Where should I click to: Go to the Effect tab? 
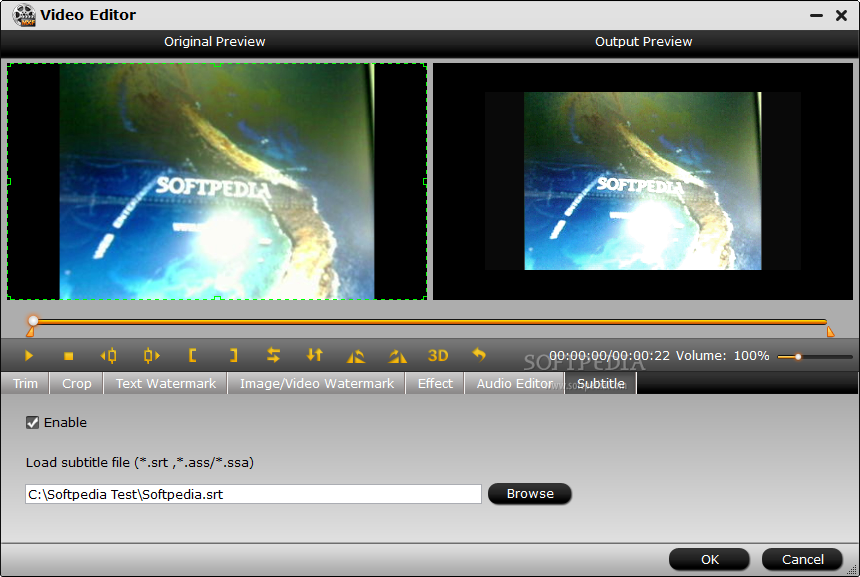(435, 383)
